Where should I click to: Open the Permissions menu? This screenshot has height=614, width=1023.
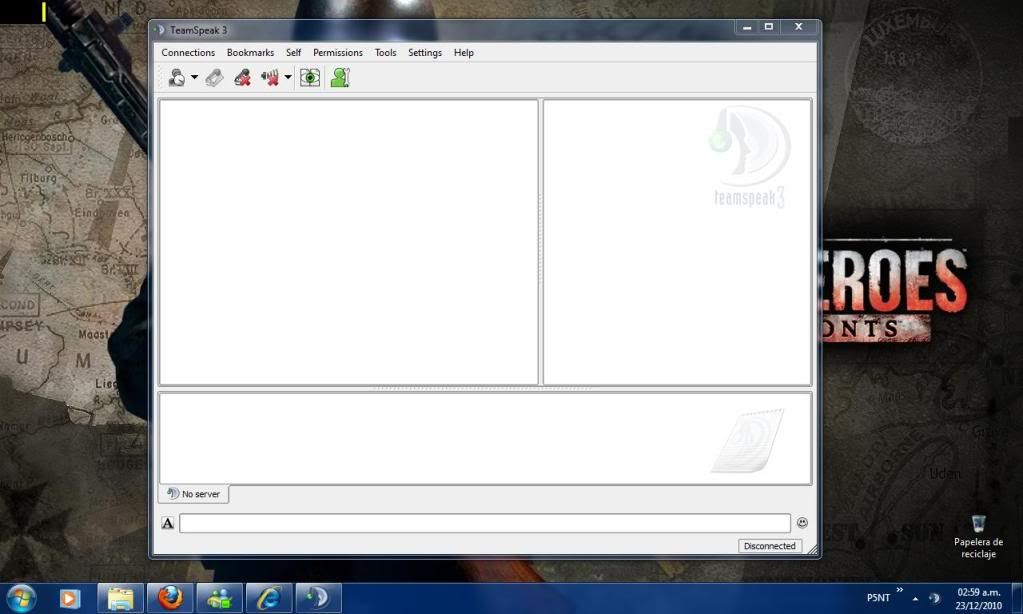coord(338,52)
